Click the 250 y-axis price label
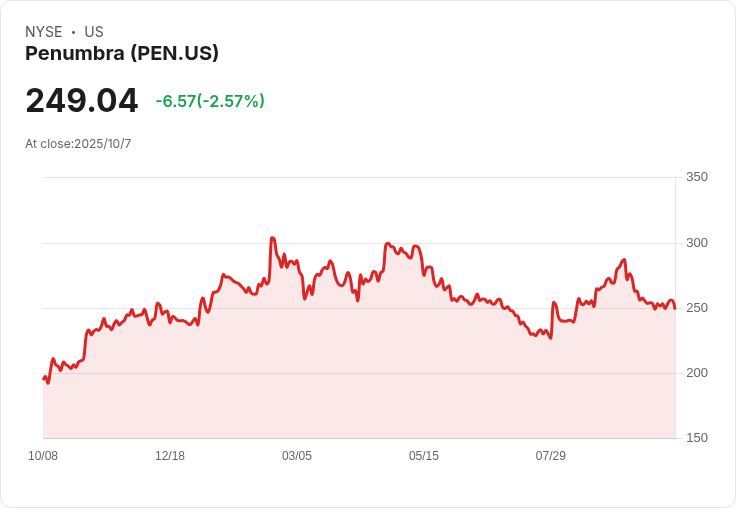This screenshot has width=736, height=508. click(696, 308)
